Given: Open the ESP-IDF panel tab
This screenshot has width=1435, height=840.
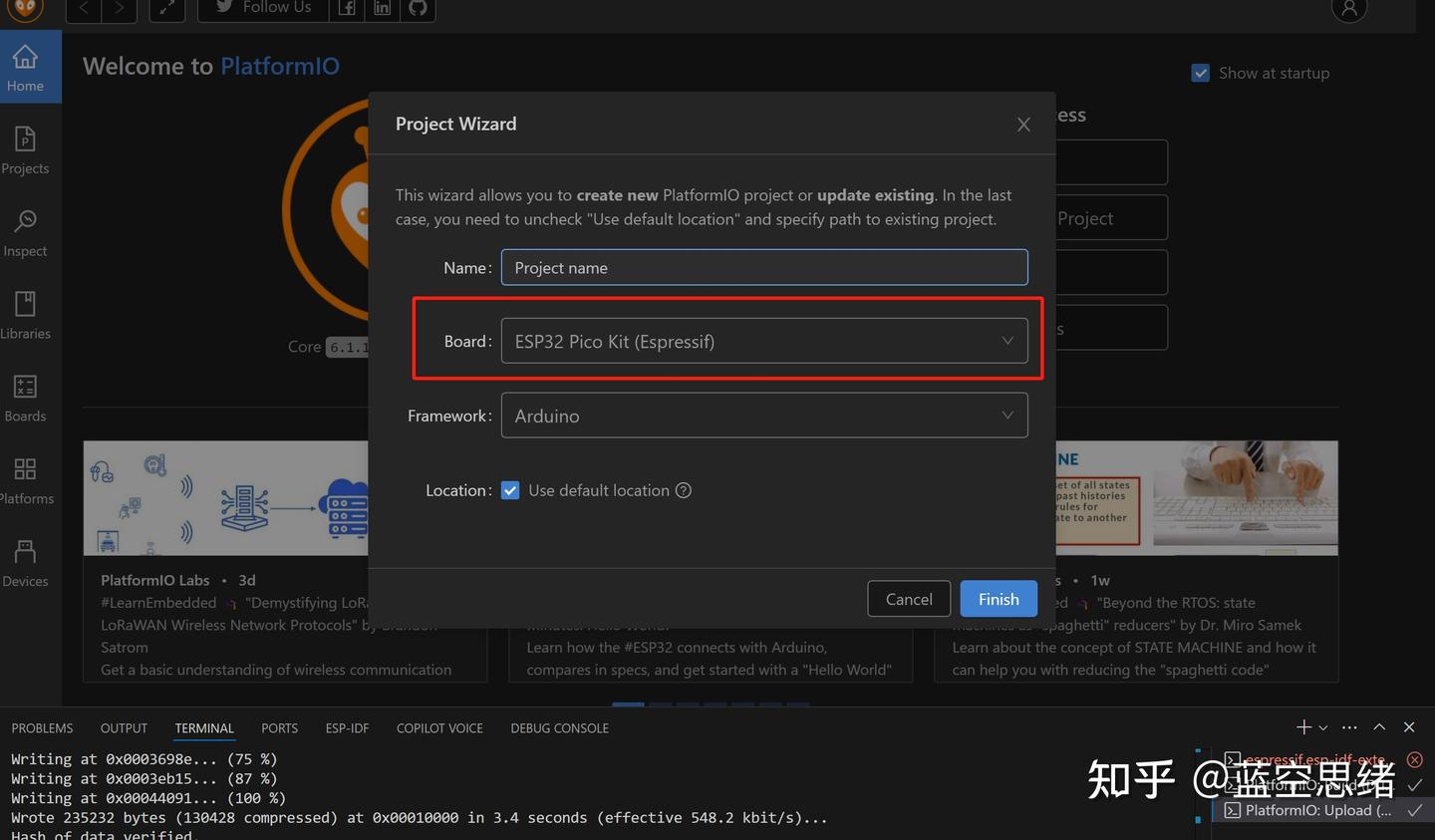Looking at the screenshot, I should tap(347, 728).
